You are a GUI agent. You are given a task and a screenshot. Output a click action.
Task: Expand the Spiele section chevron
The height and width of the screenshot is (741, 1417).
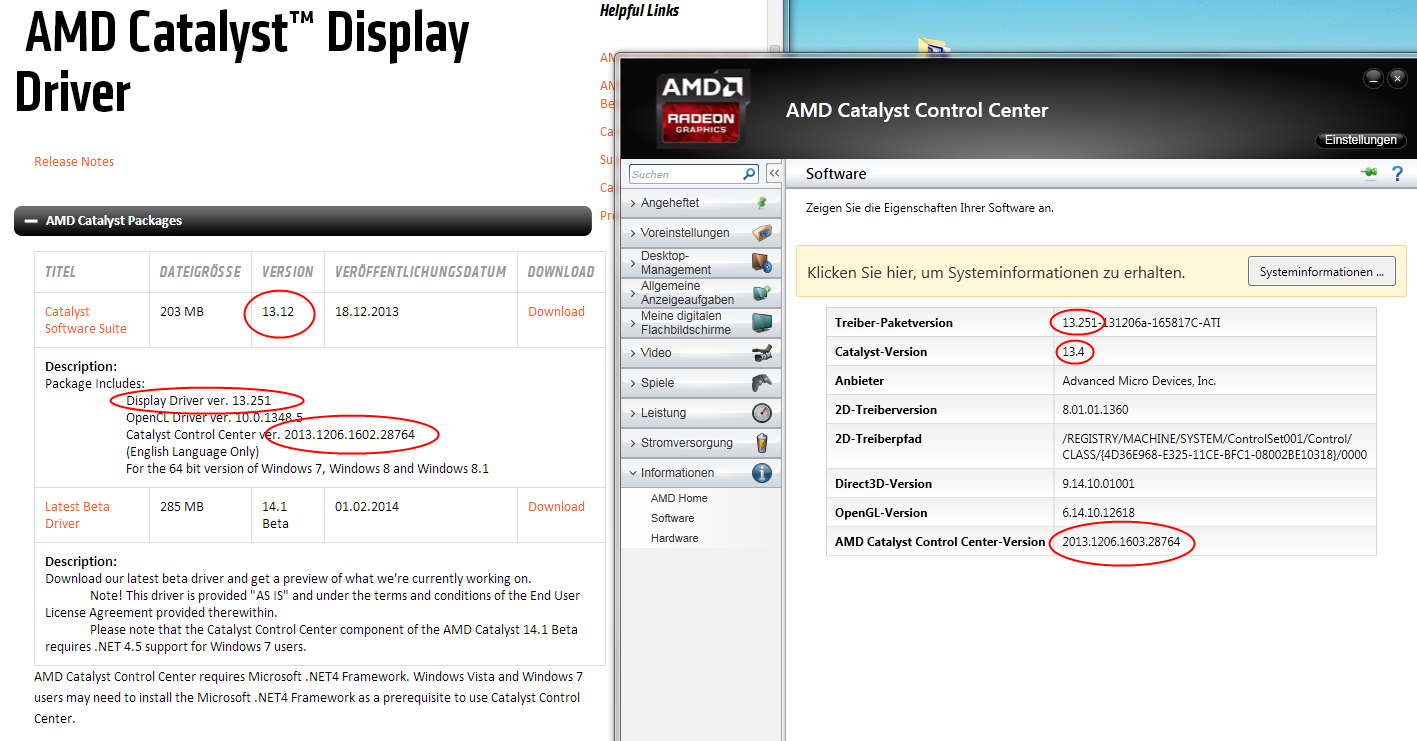pyautogui.click(x=634, y=383)
